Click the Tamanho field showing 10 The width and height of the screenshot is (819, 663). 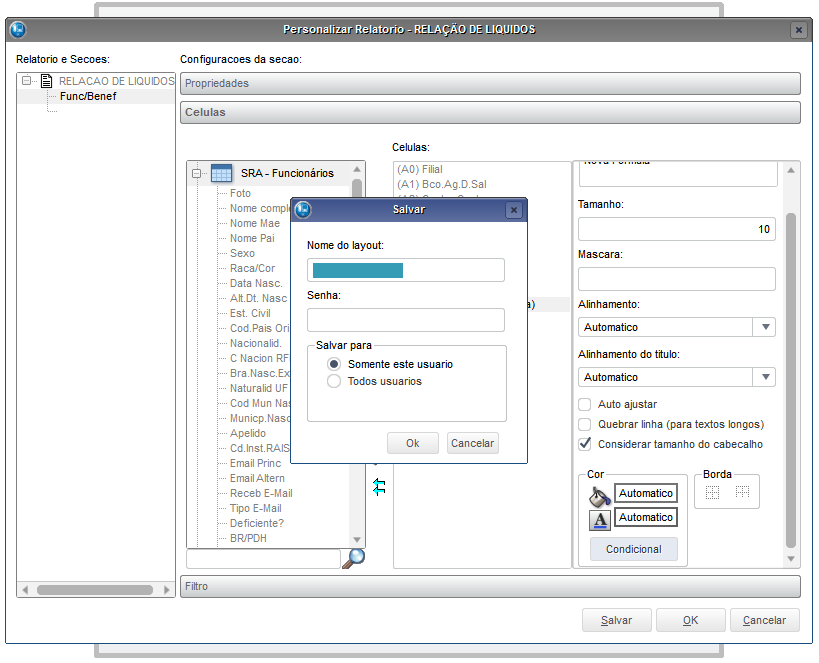point(676,229)
